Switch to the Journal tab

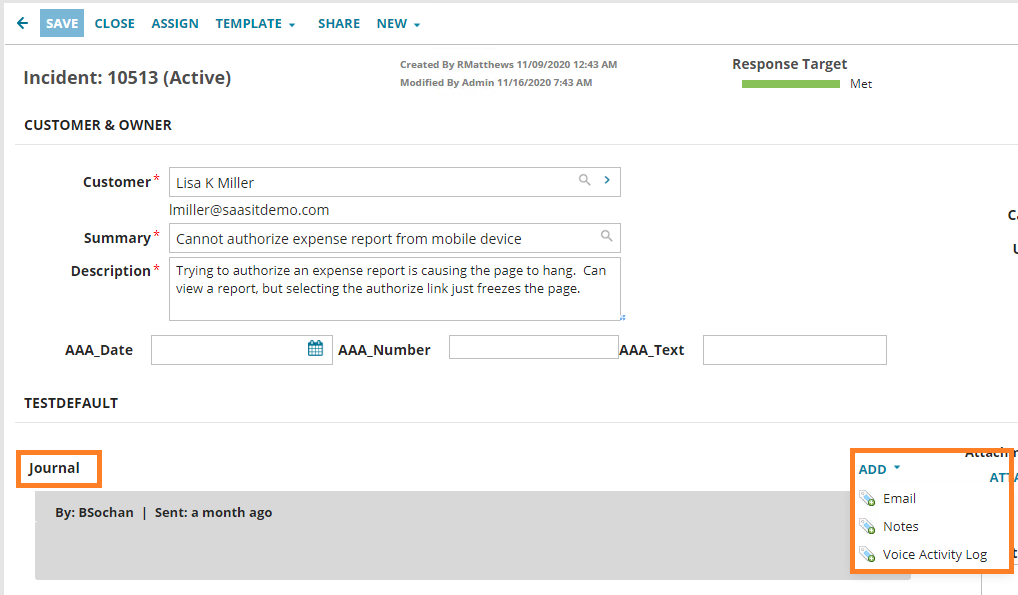click(x=58, y=467)
